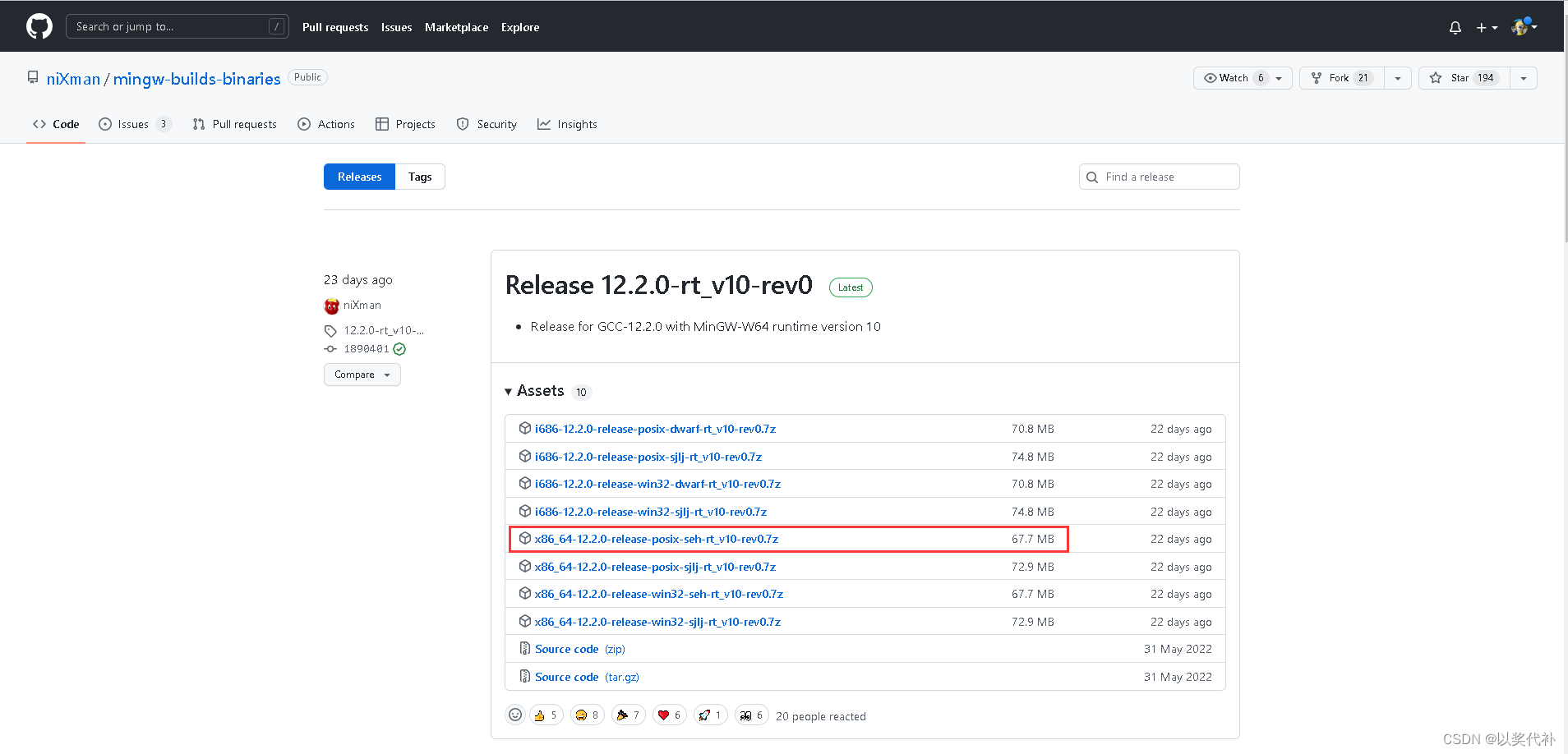
Task: Click the repository icon beside niXman
Action: tap(33, 78)
